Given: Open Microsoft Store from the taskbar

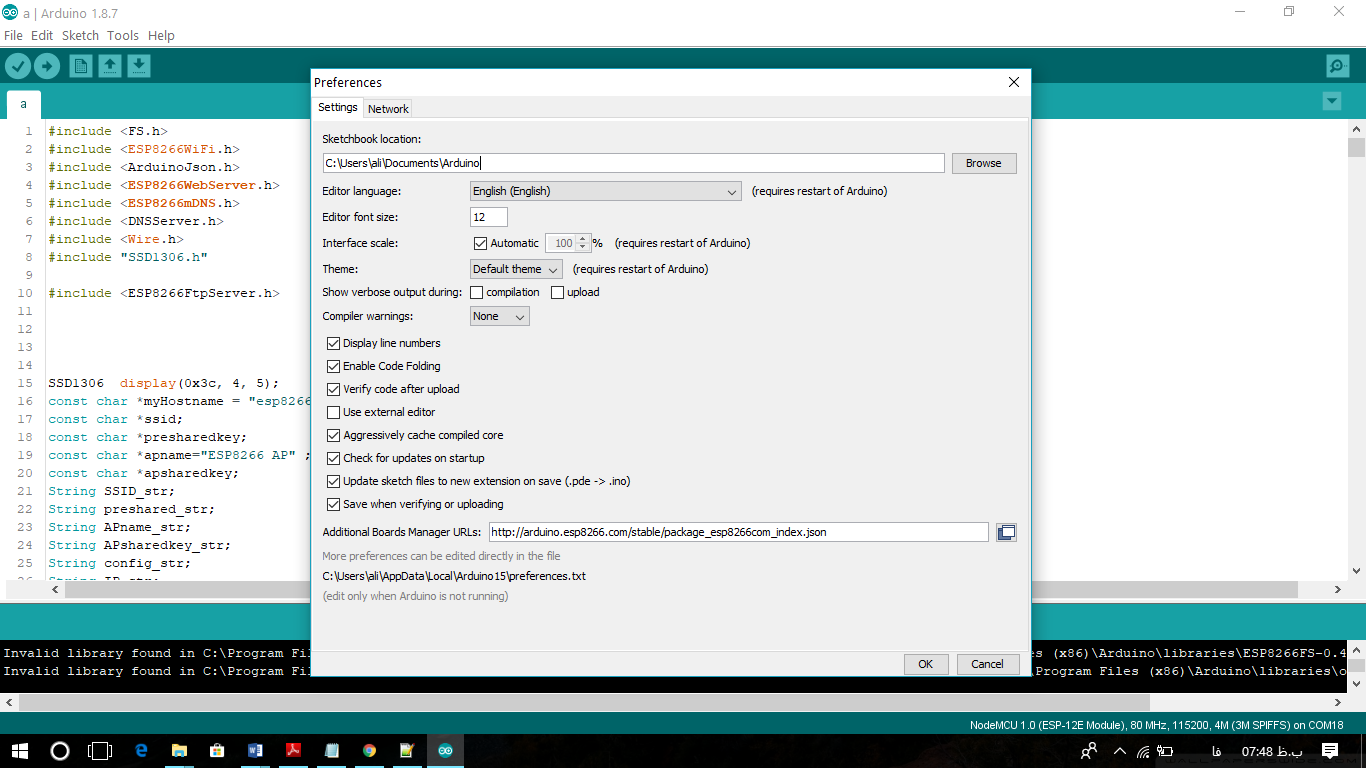Looking at the screenshot, I should pyautogui.click(x=217, y=750).
